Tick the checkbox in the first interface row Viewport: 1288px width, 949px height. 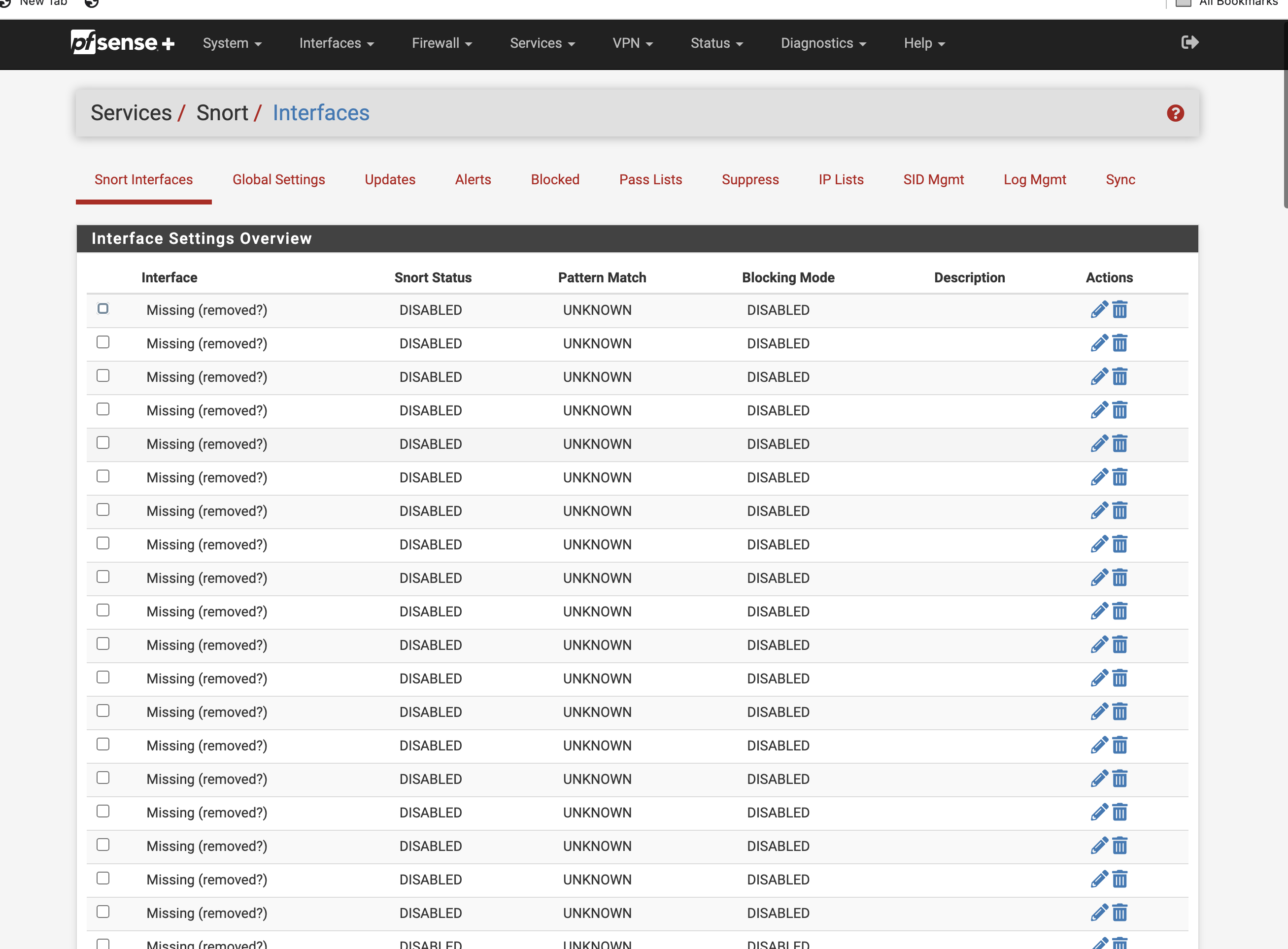103,308
